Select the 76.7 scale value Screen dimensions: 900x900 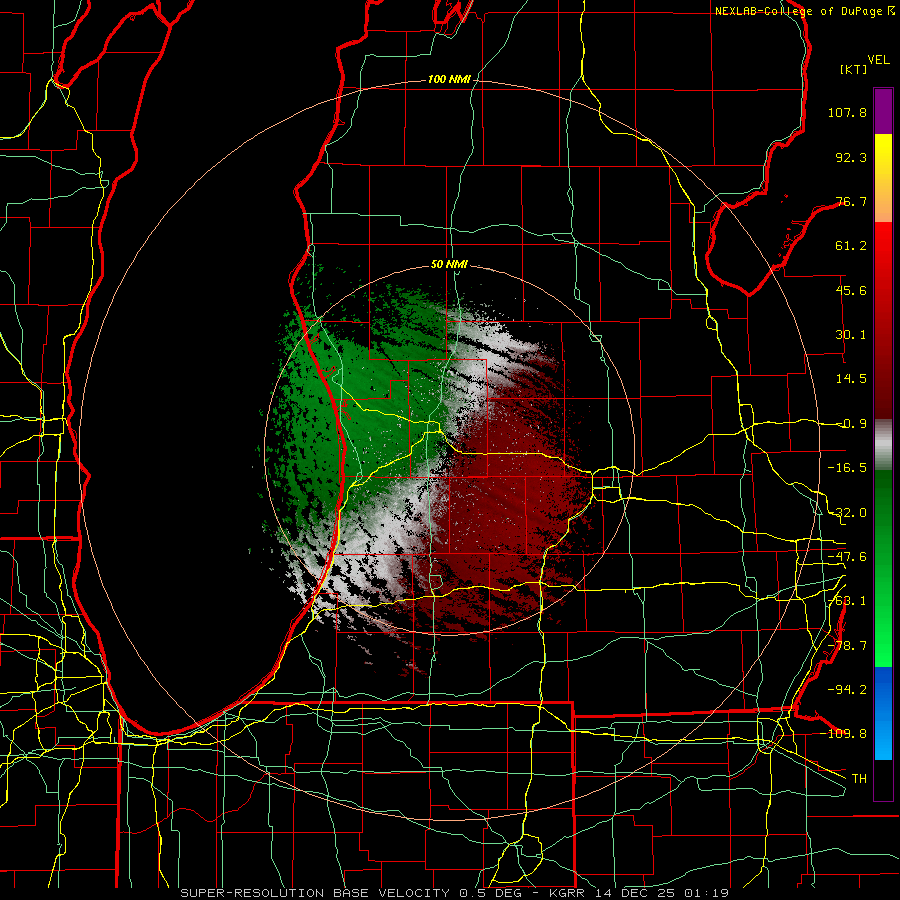(x=851, y=201)
